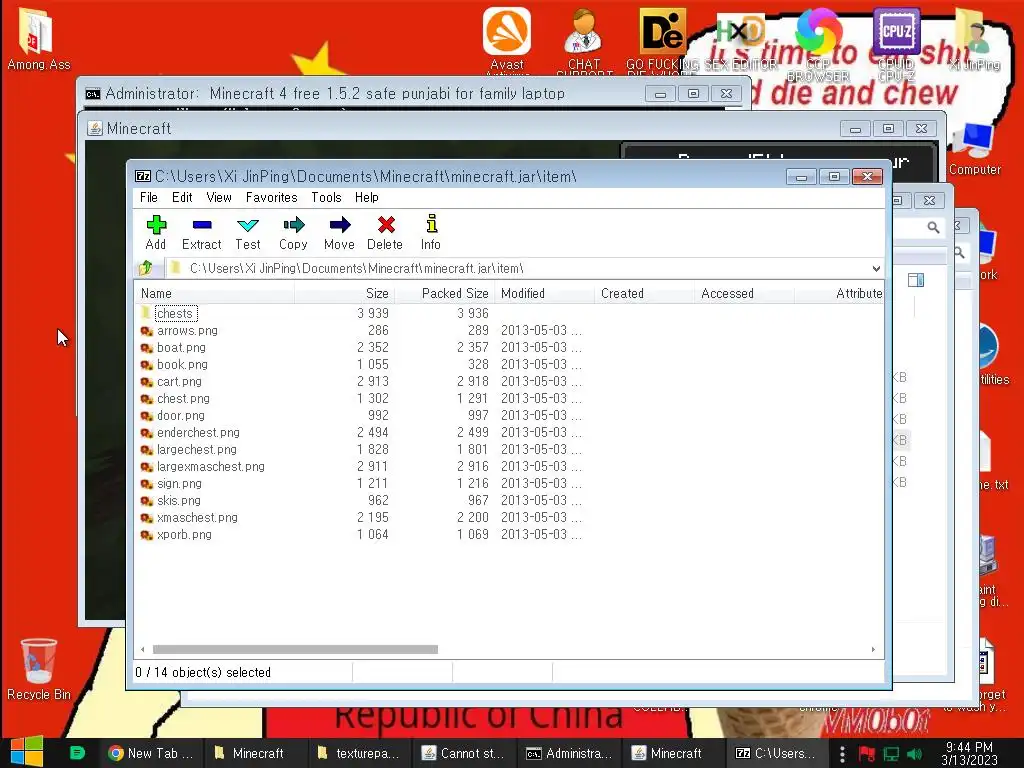Image resolution: width=1024 pixels, height=768 pixels.
Task: Open the Tools menu
Action: [x=326, y=197]
